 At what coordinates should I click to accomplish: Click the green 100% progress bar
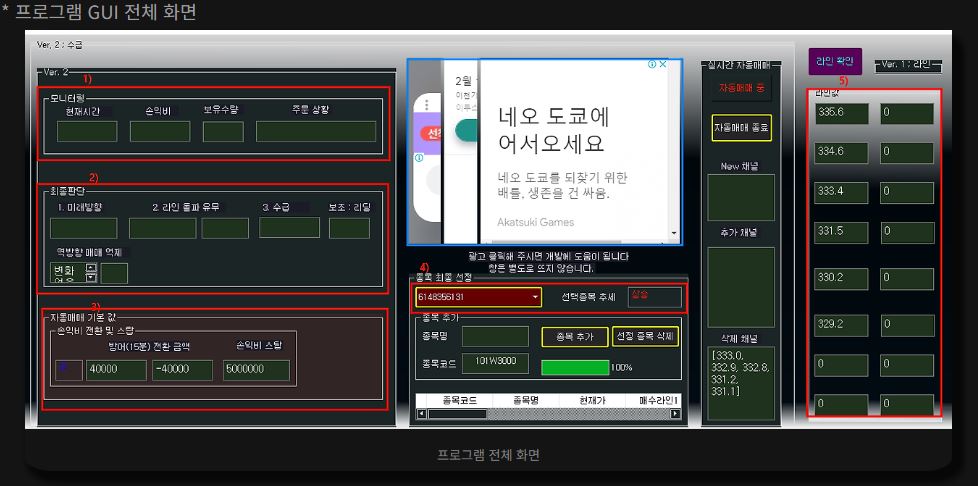point(575,367)
